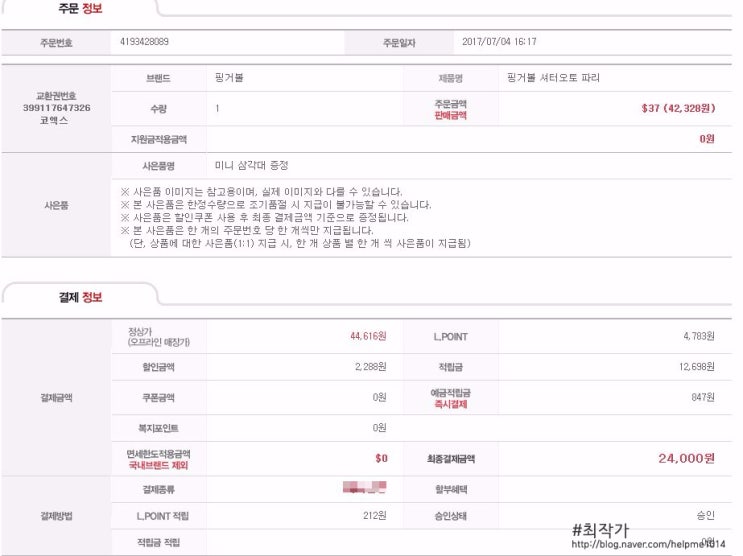The height and width of the screenshot is (556, 743).
Task: Click notice line about 참고용 이미지
Action: click(261, 192)
